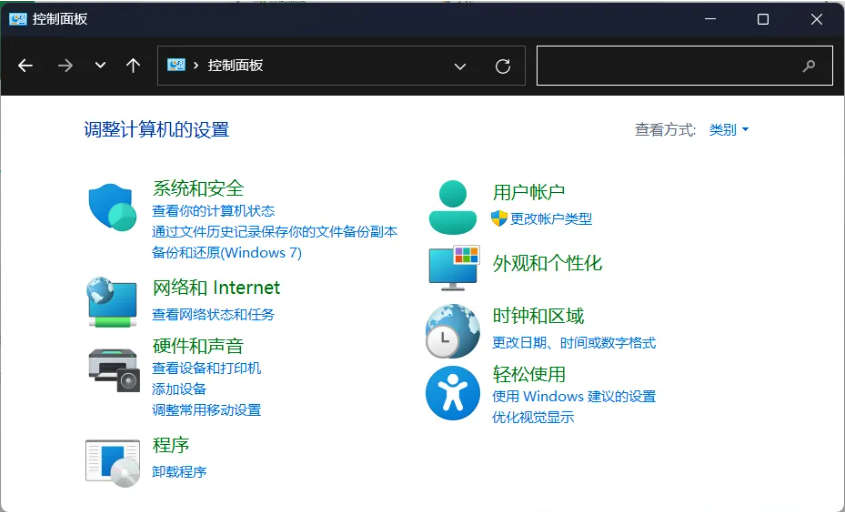This screenshot has height=512, width=845.
Task: Expand the address bar history dropdown
Action: pyautogui.click(x=460, y=66)
